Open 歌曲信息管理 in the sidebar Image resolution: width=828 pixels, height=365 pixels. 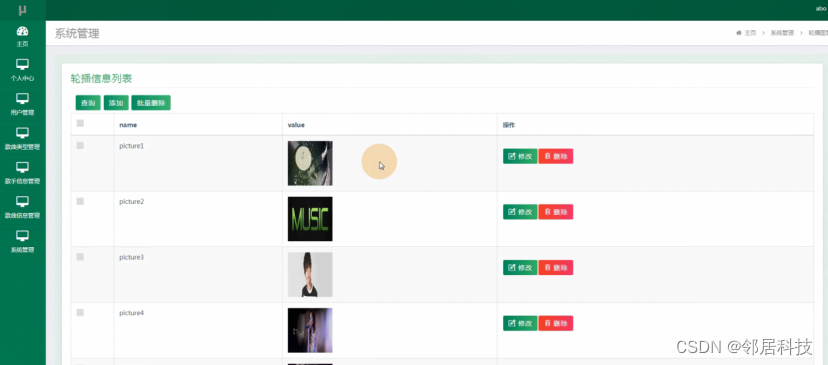(22, 208)
